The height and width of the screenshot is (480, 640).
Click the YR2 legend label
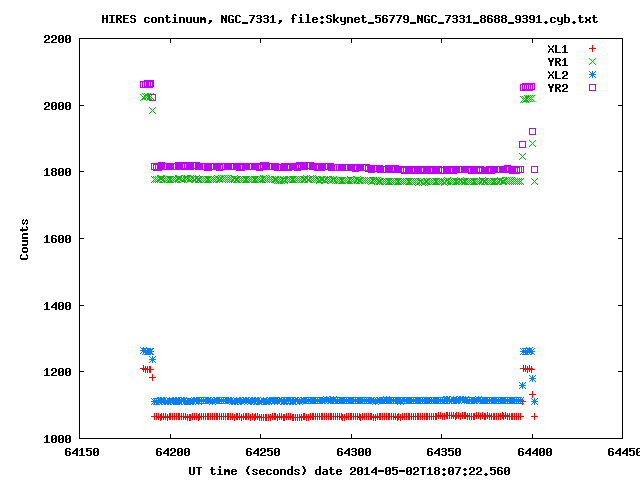click(x=558, y=88)
